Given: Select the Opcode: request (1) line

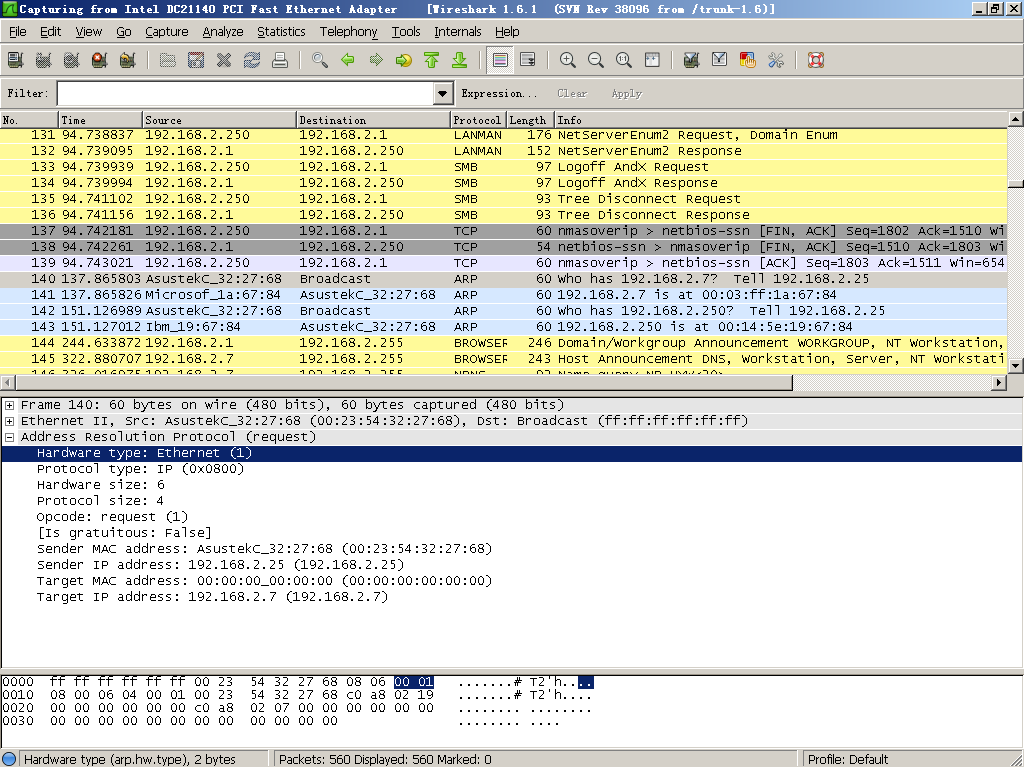Looking at the screenshot, I should click(112, 517).
